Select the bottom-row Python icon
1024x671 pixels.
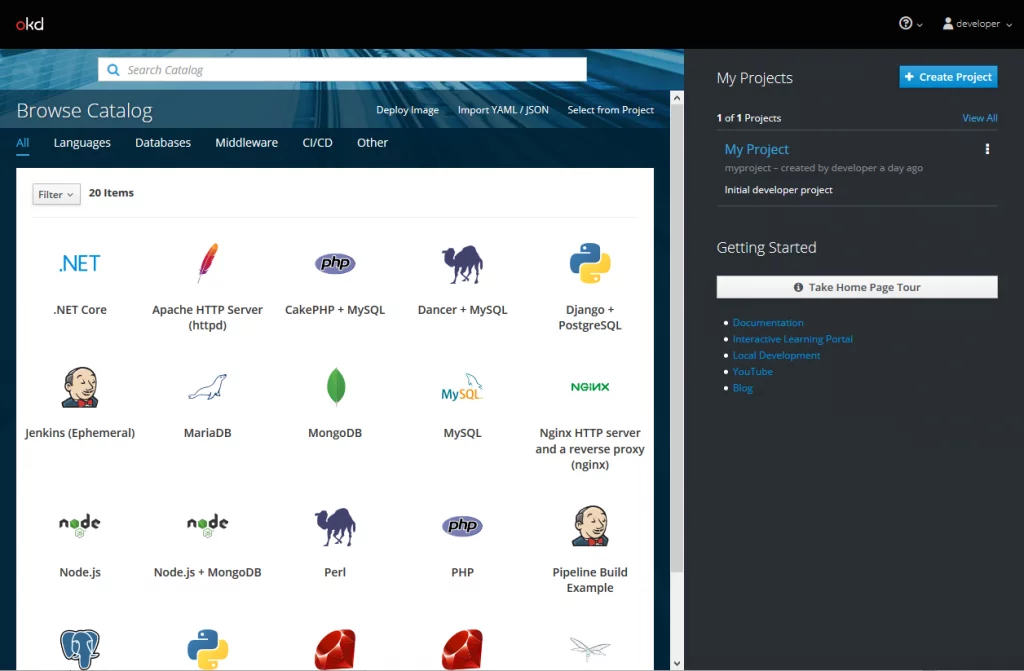(208, 649)
